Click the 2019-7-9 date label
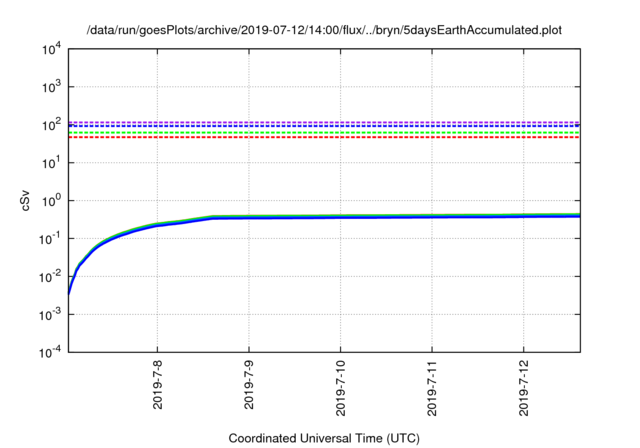The image size is (640, 448). (249, 384)
